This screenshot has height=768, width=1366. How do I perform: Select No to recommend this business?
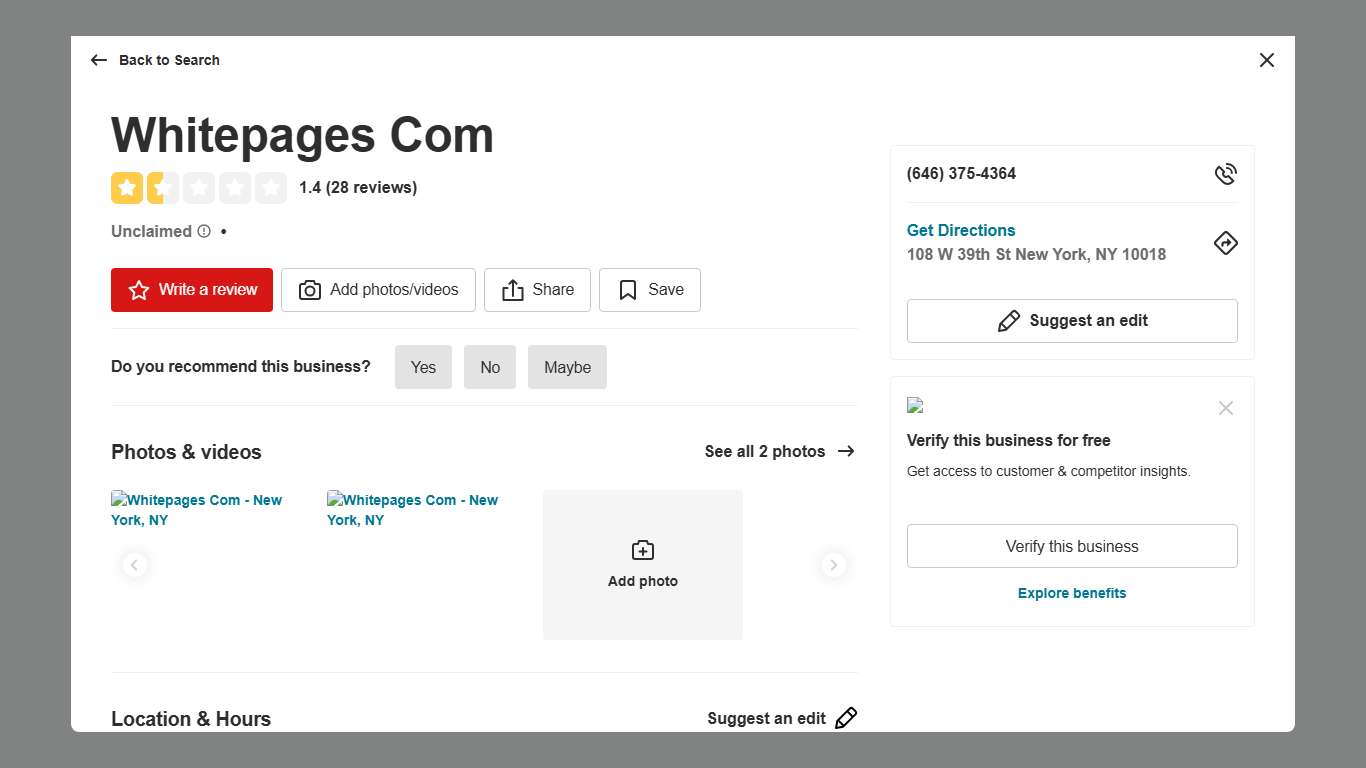coord(489,367)
